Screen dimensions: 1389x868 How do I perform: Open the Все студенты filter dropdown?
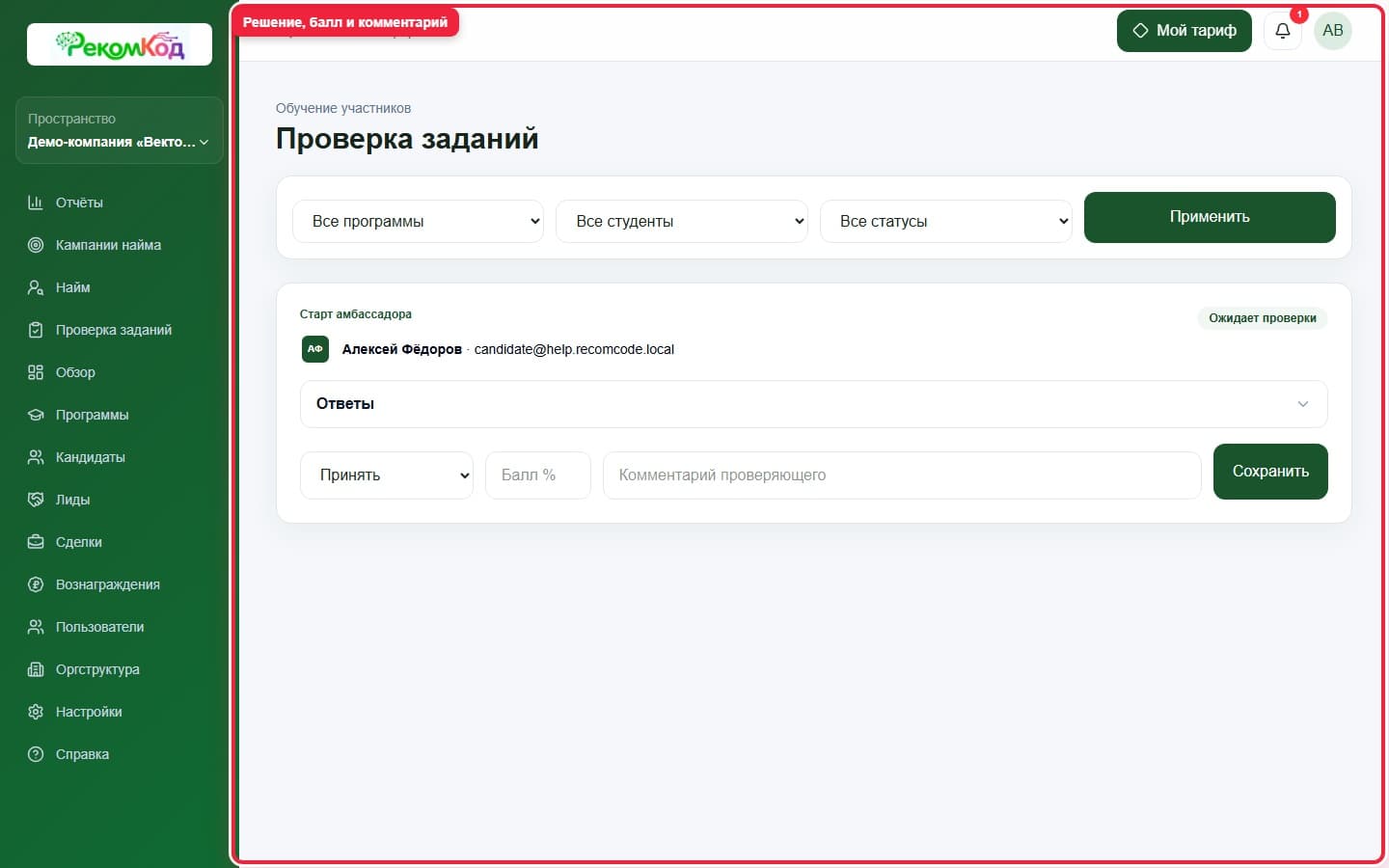(682, 221)
